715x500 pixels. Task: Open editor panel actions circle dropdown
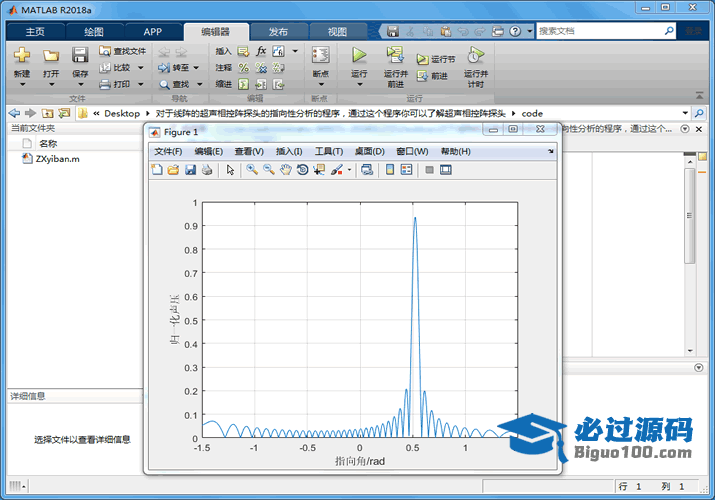point(684,129)
